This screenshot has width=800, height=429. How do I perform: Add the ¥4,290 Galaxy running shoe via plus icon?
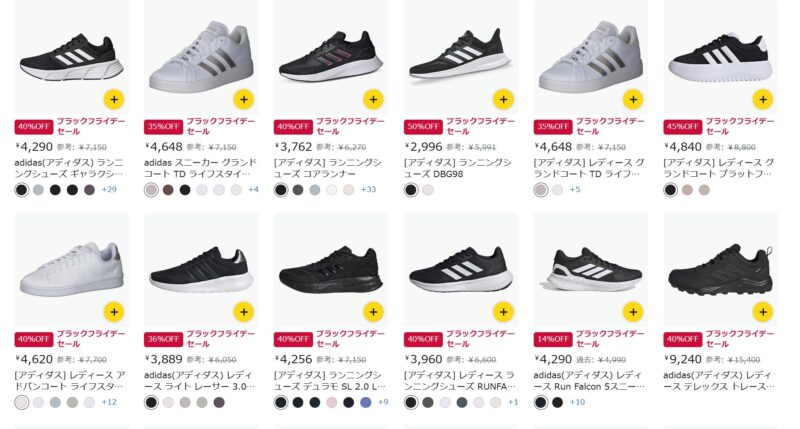coord(114,99)
